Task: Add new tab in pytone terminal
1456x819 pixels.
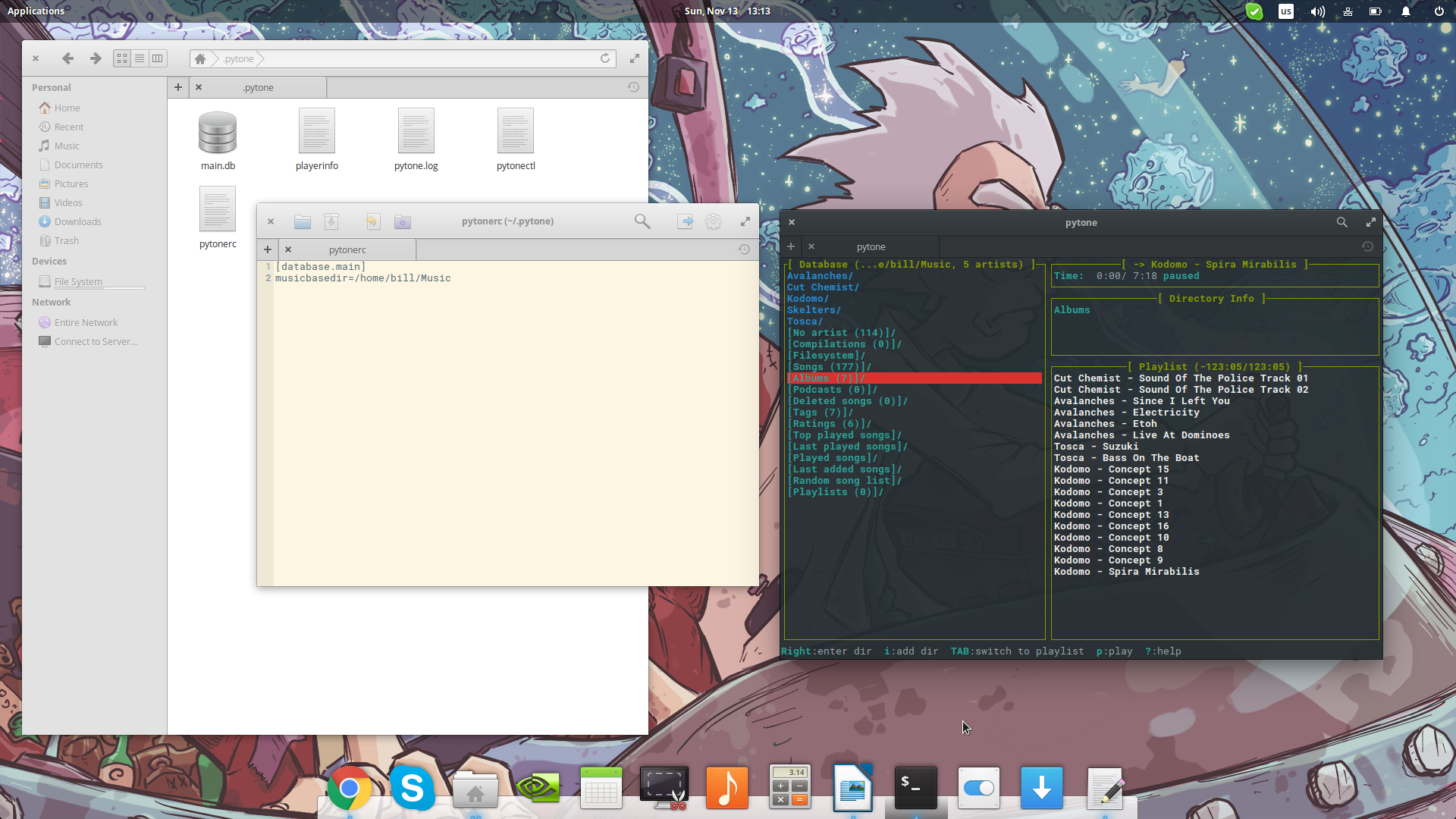Action: pos(791,246)
